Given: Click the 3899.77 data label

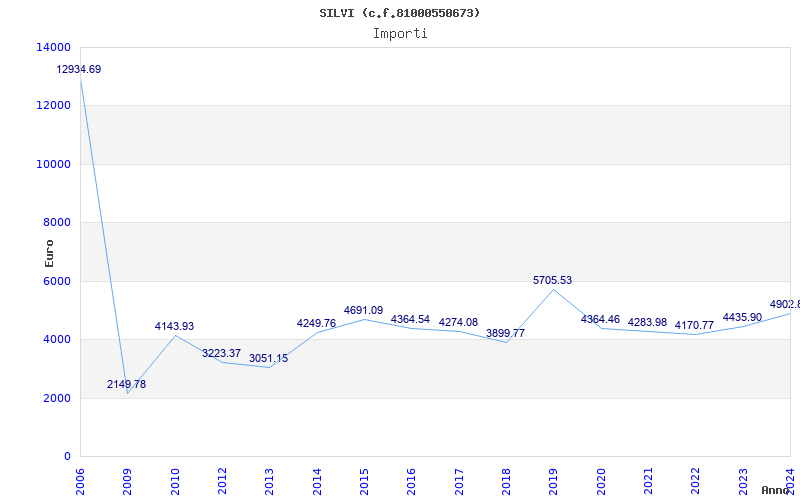Looking at the screenshot, I should [505, 334].
